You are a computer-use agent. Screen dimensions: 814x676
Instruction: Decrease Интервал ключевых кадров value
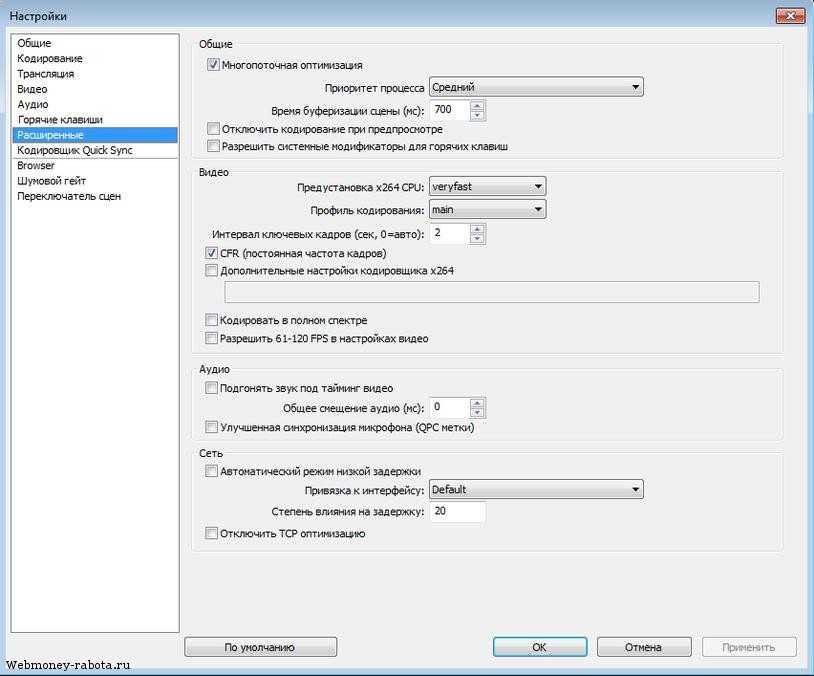(x=478, y=239)
